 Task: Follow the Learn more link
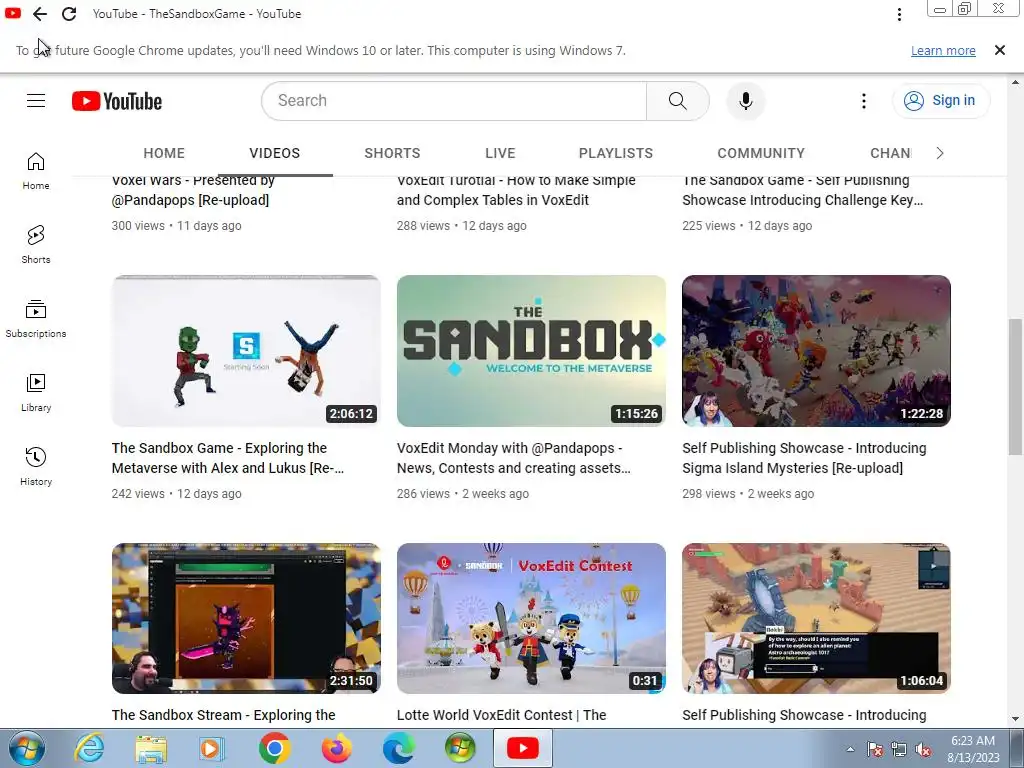click(x=943, y=51)
